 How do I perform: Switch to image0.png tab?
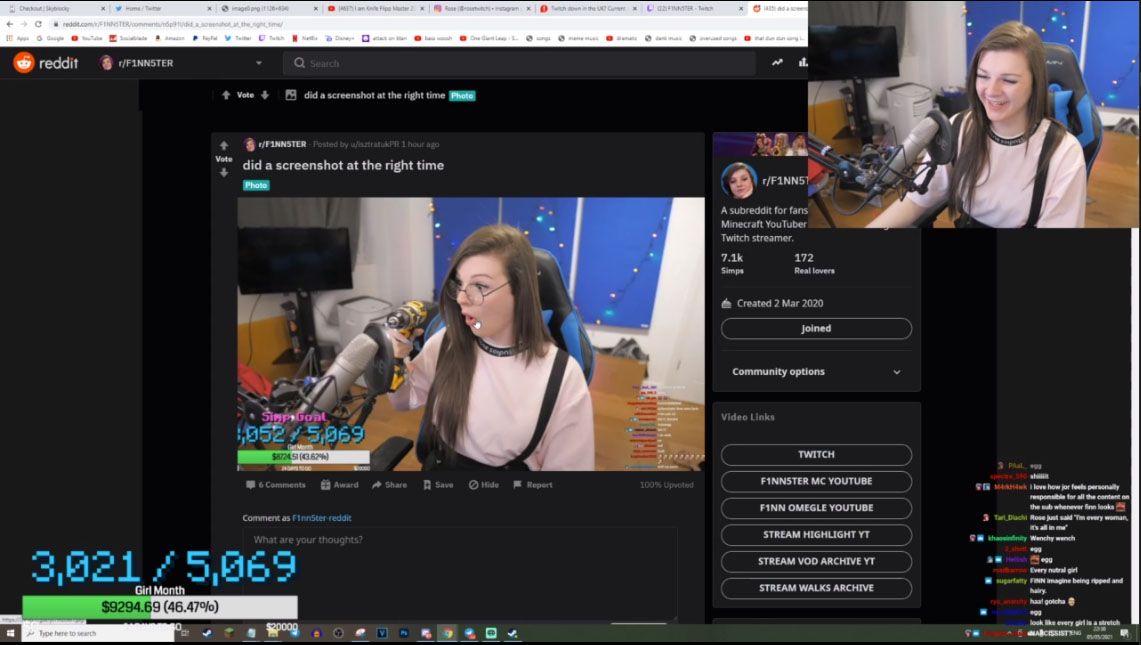tap(269, 9)
